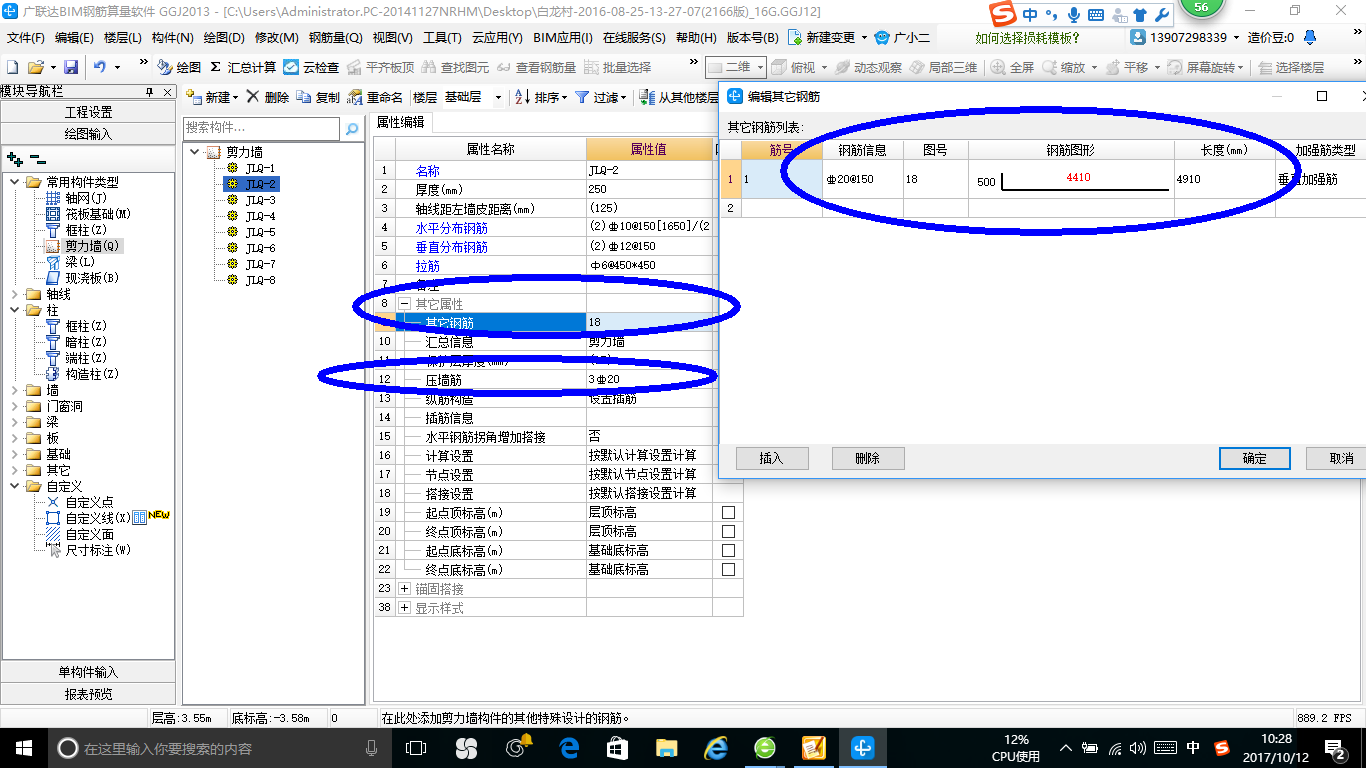This screenshot has width=1366, height=768.
Task: Click 屏幕旋转 screen rotate tool
Action: click(1206, 67)
